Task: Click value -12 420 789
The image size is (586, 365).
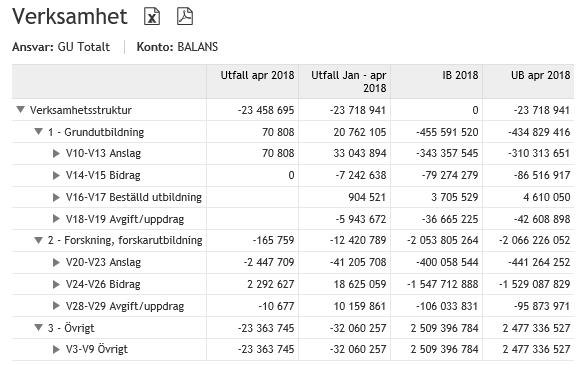Action: coord(358,240)
